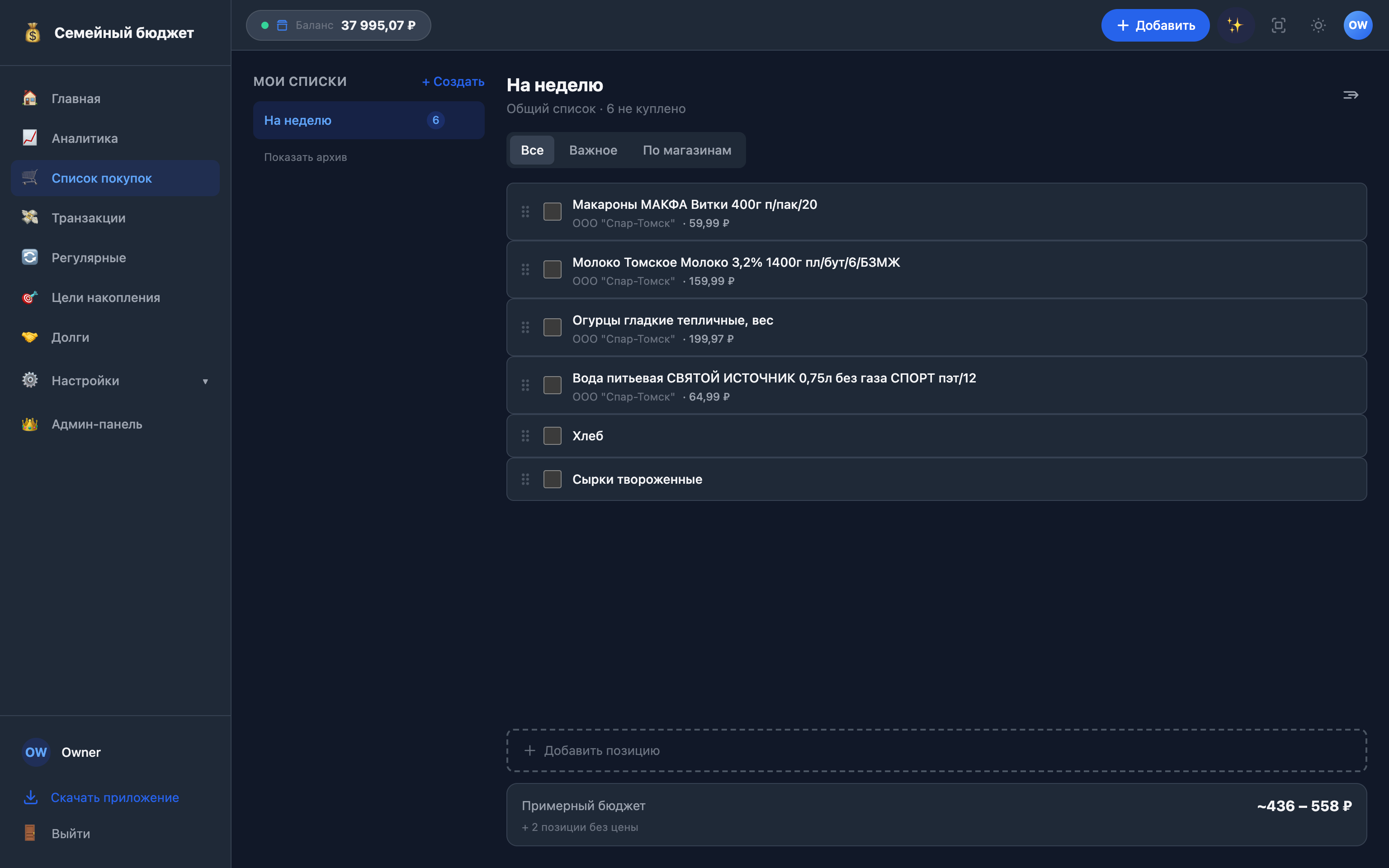Viewport: 1389px width, 868px height.
Task: Click the Примерный бюджет summary card
Action: (x=936, y=815)
